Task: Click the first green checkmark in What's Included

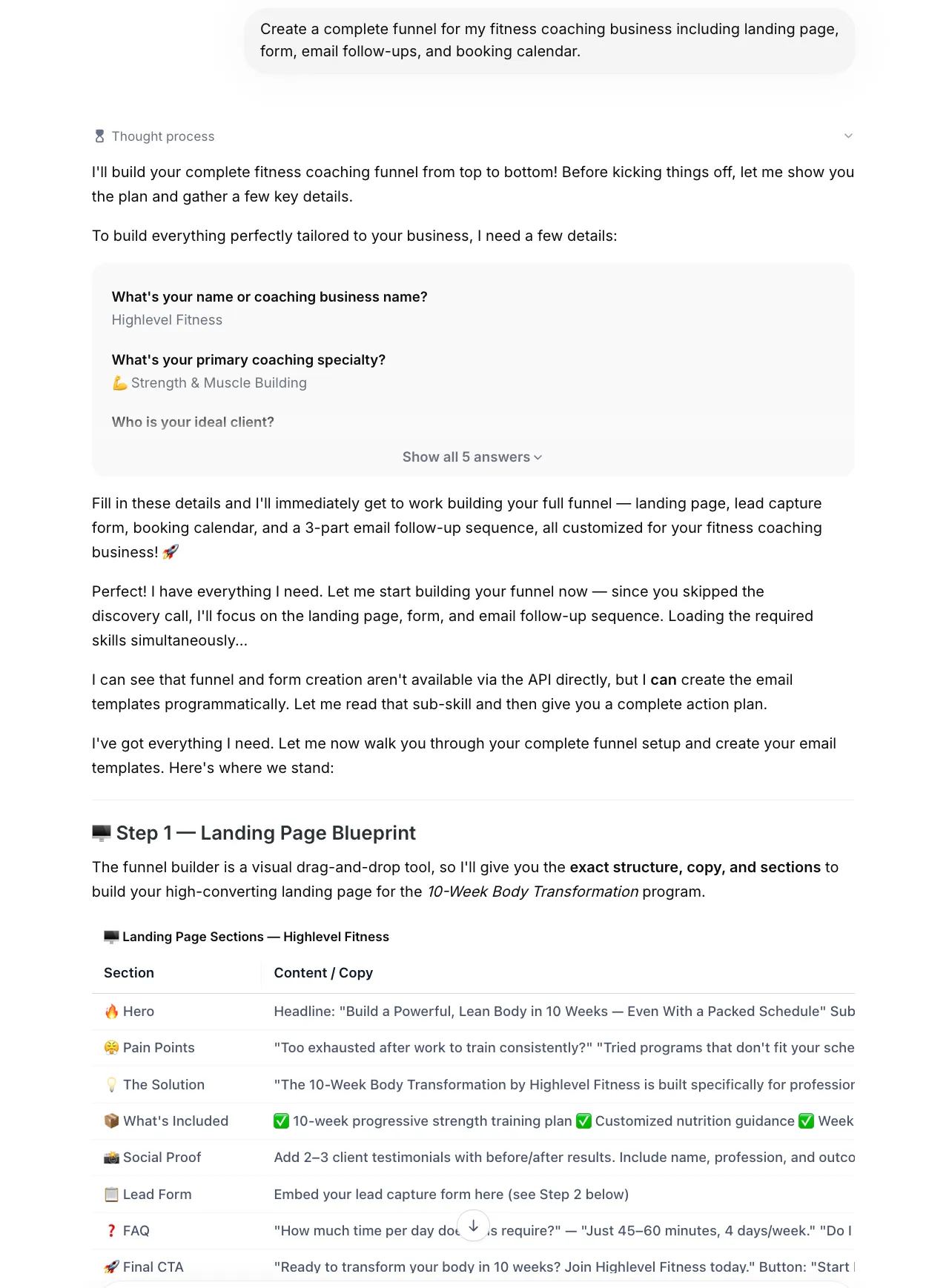Action: click(x=281, y=1121)
